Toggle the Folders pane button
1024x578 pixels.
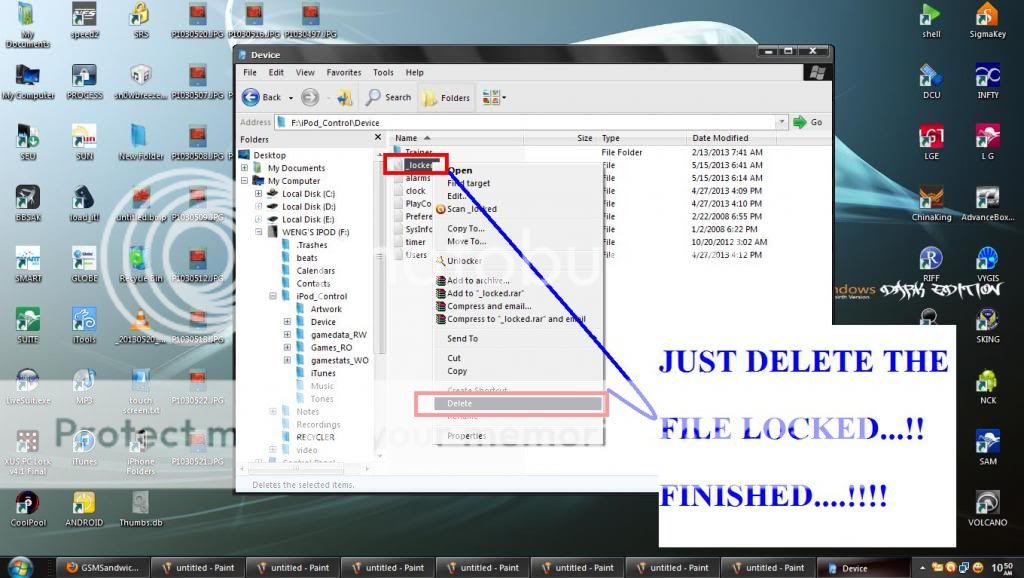coord(445,97)
